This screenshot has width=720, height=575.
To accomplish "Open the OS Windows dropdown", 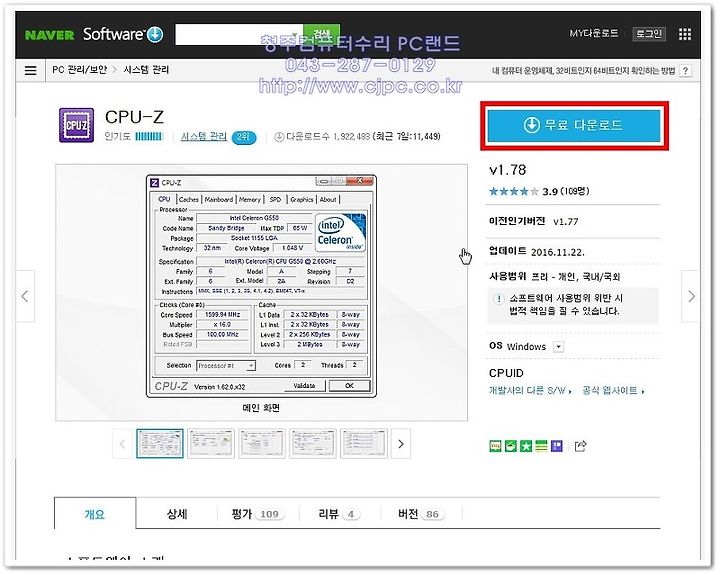I will [x=558, y=347].
